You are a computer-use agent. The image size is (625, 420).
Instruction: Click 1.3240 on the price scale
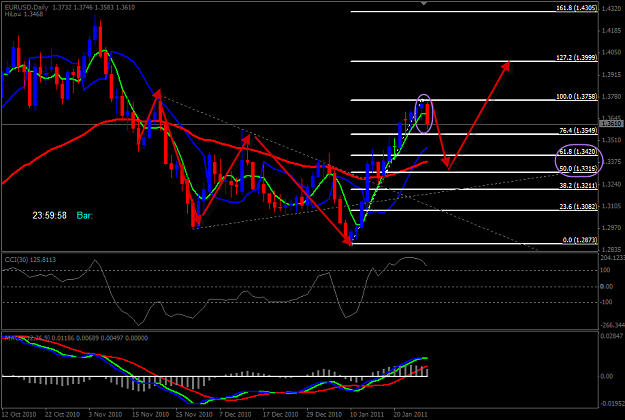(611, 184)
